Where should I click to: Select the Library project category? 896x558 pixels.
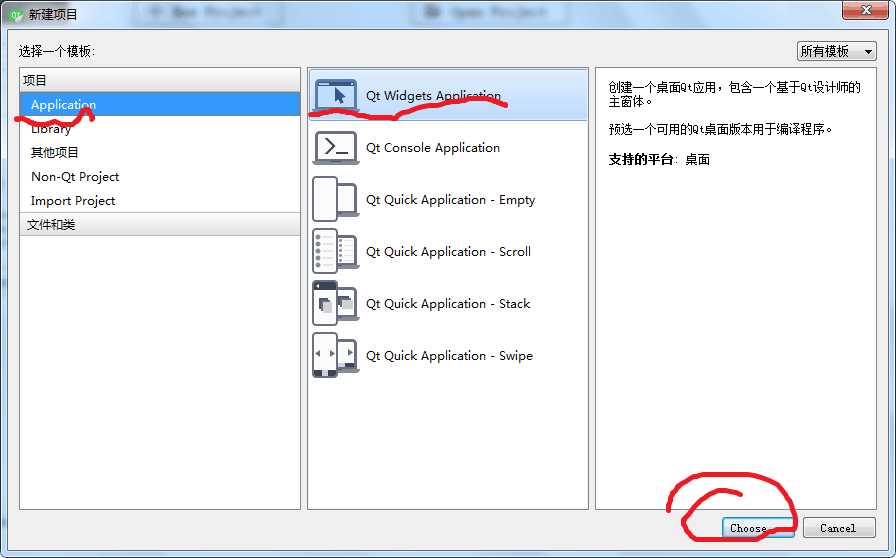tap(160, 129)
